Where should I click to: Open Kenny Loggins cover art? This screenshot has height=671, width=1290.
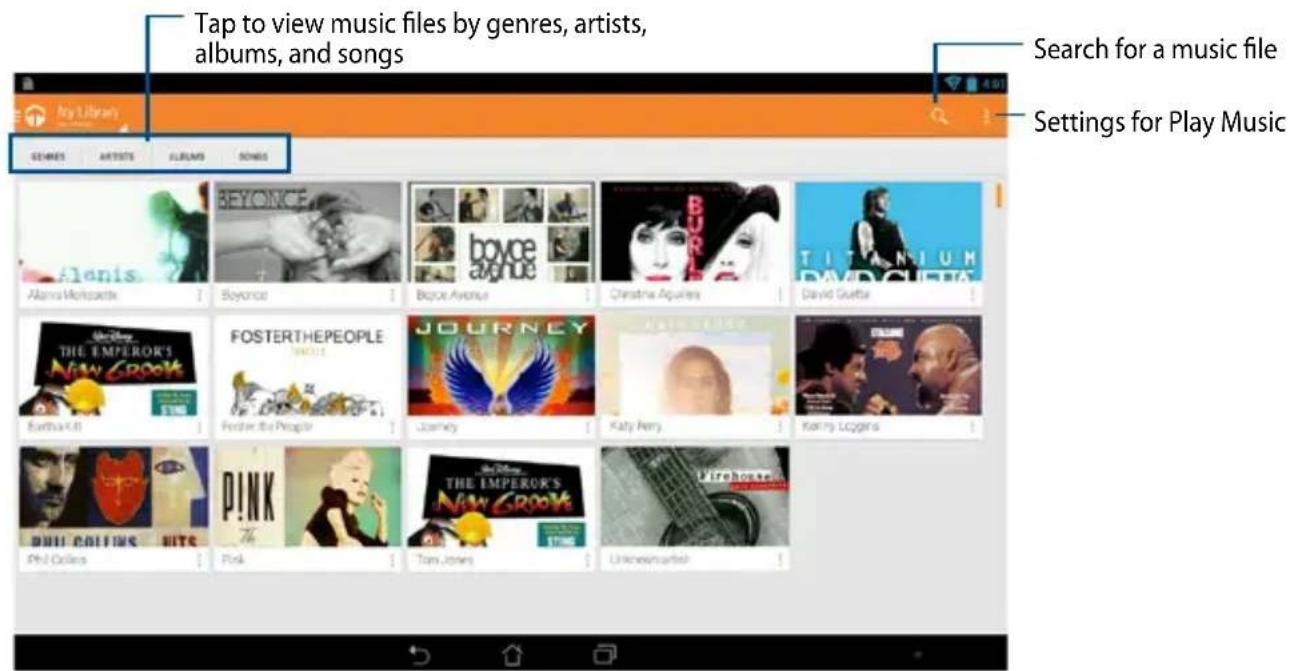[889, 366]
